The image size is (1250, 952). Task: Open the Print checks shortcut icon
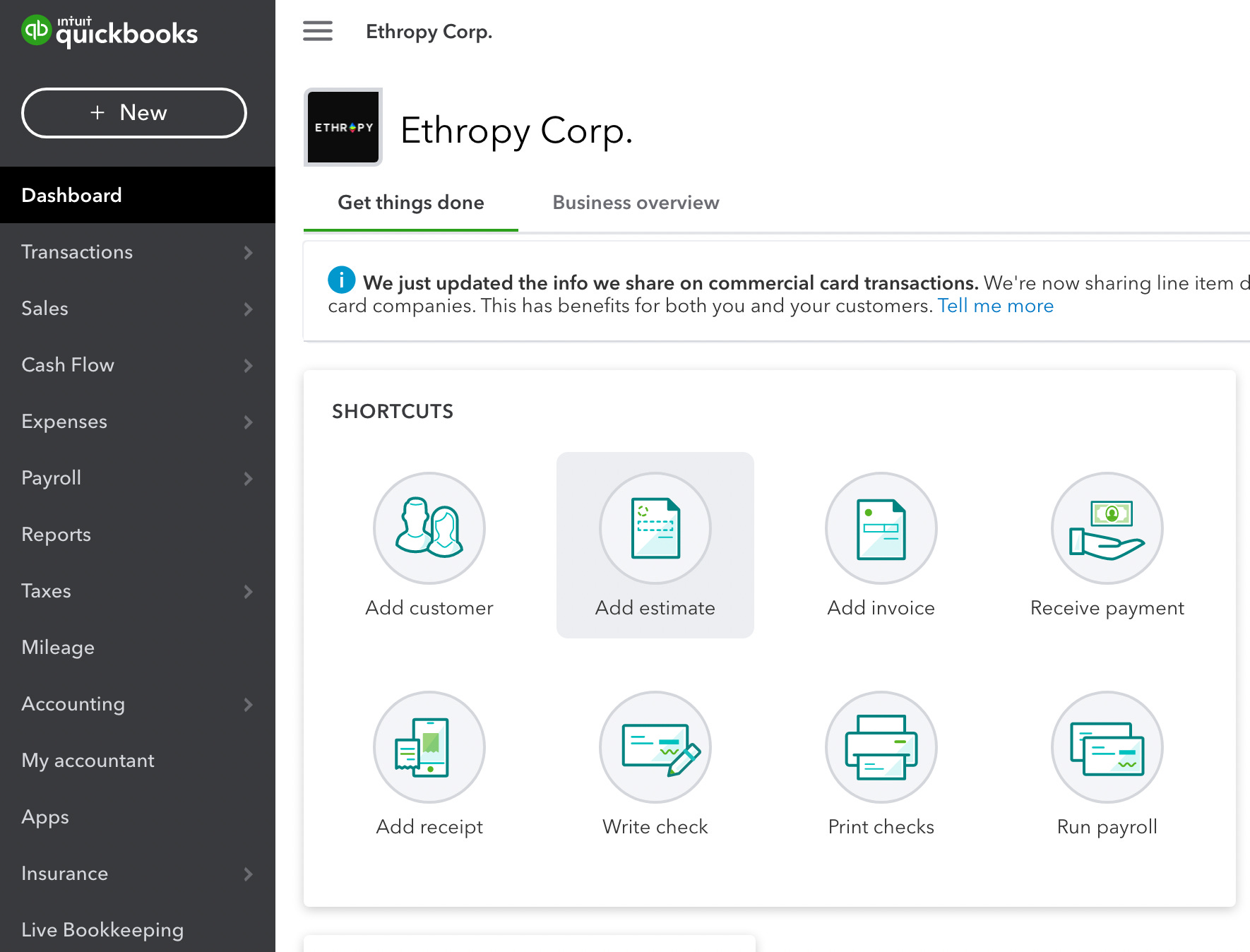[881, 747]
